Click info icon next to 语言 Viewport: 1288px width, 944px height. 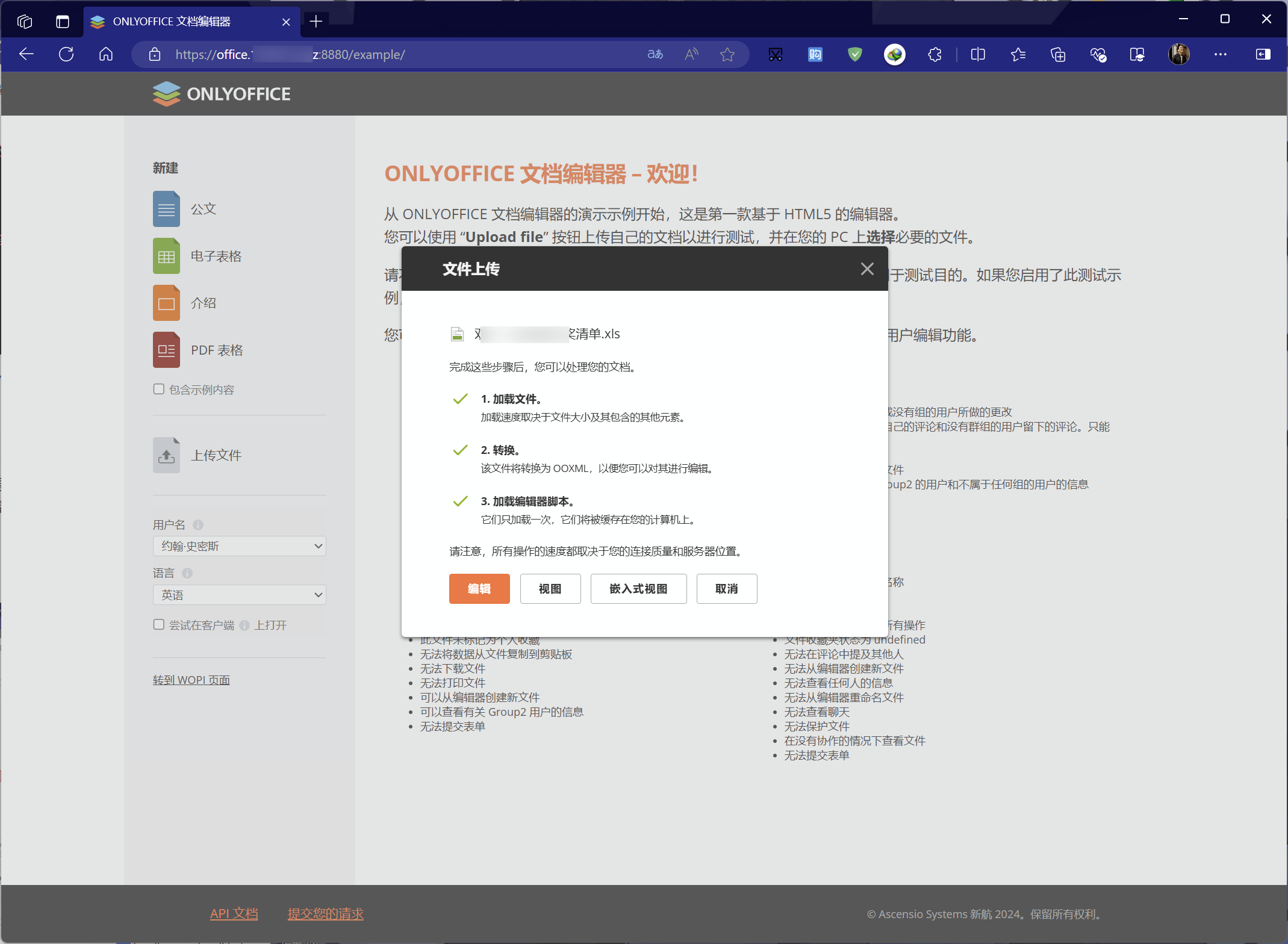click(187, 573)
